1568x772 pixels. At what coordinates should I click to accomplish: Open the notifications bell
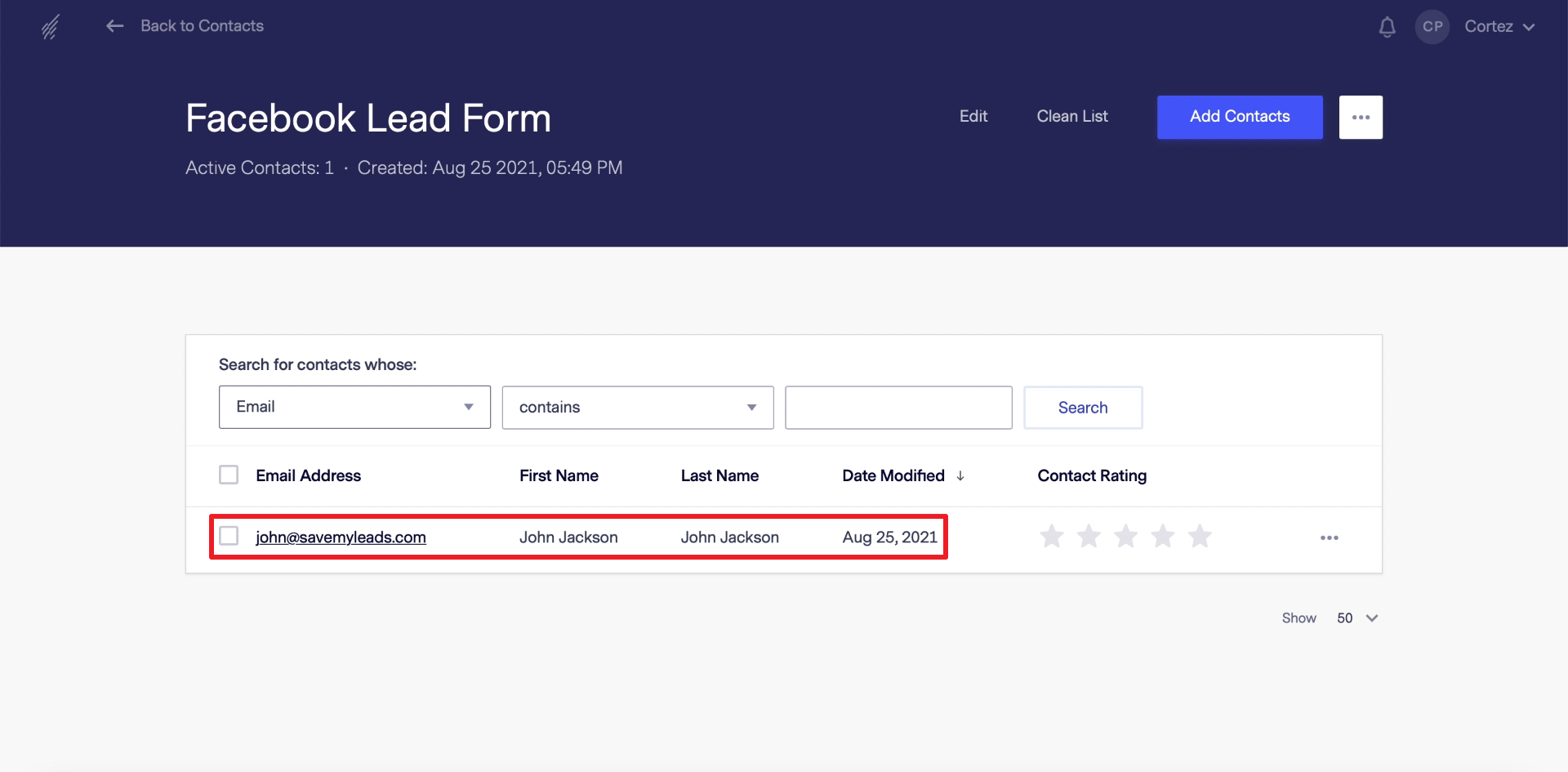click(x=1387, y=27)
